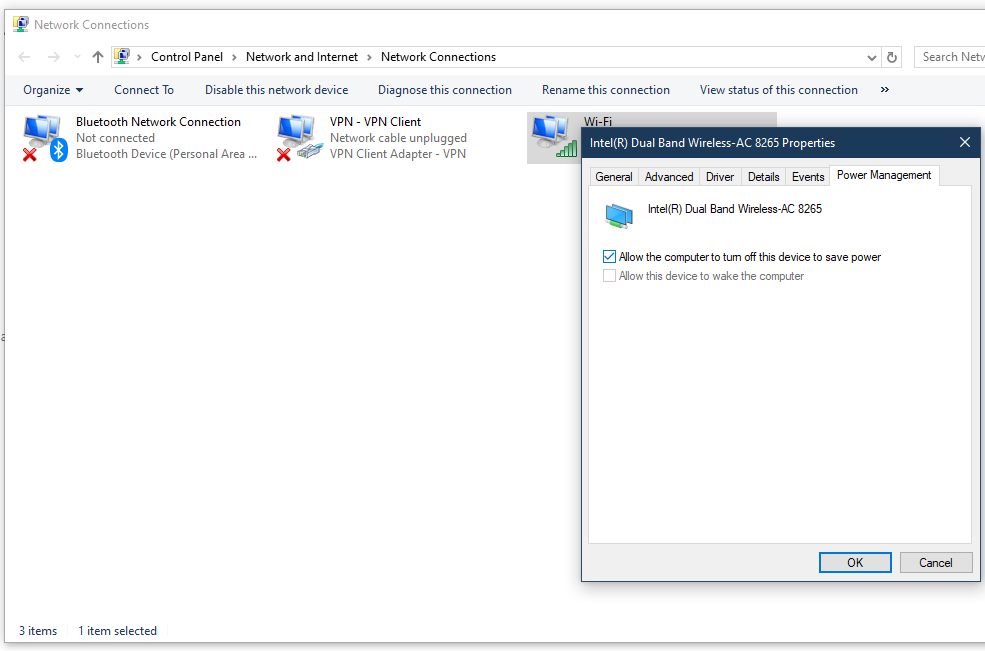Close the Wireless-AC 8265 Properties dialog
Image resolution: width=985 pixels, height=651 pixels.
click(964, 143)
